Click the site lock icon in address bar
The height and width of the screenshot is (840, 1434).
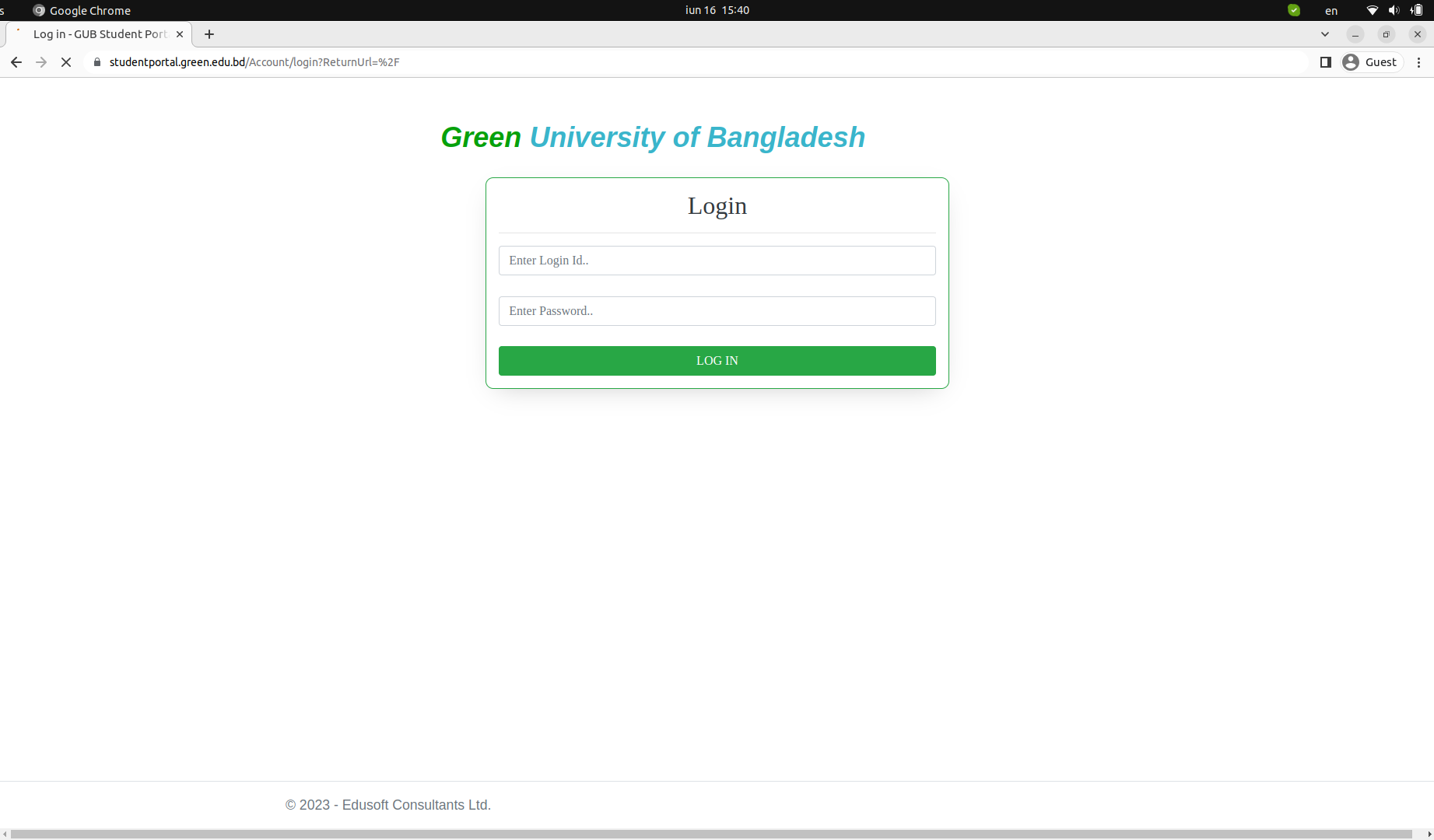pos(96,61)
